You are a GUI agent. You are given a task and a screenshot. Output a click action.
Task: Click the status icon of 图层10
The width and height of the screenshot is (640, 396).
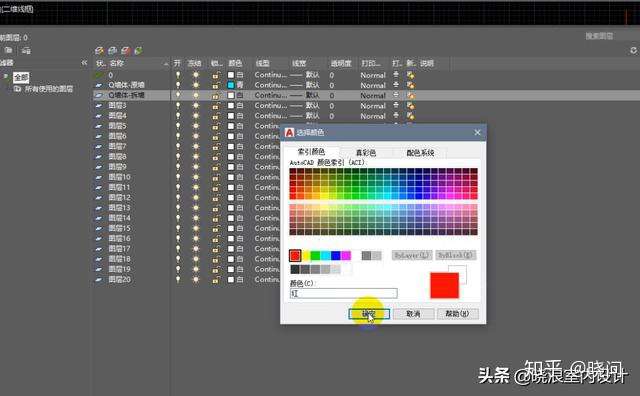pyautogui.click(x=99, y=177)
